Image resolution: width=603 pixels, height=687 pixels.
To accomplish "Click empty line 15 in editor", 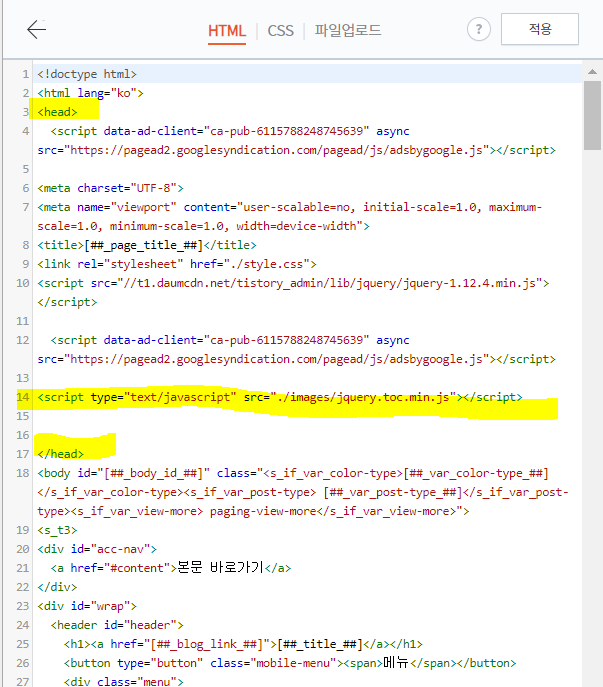I will click(x=307, y=416).
